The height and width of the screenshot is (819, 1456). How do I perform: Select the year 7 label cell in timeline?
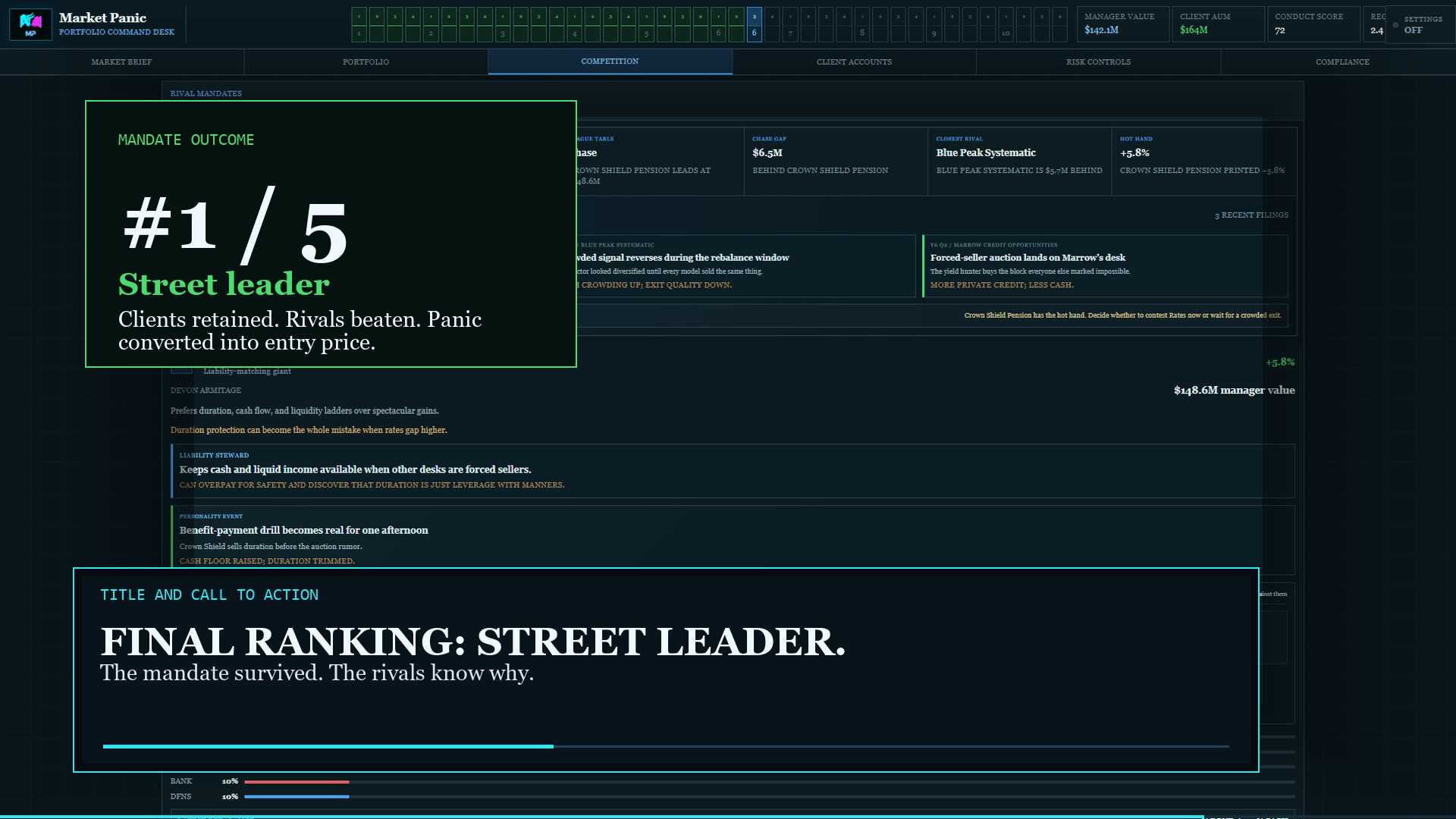point(790,33)
